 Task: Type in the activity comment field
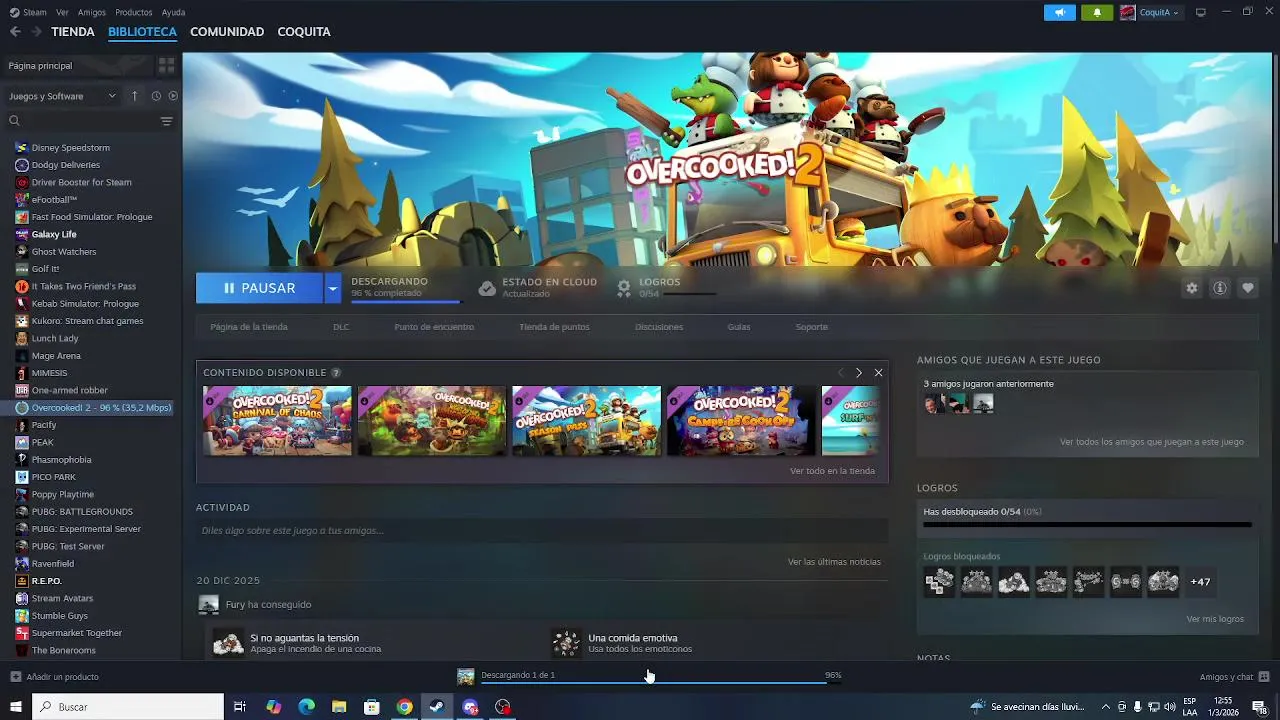pos(542,531)
